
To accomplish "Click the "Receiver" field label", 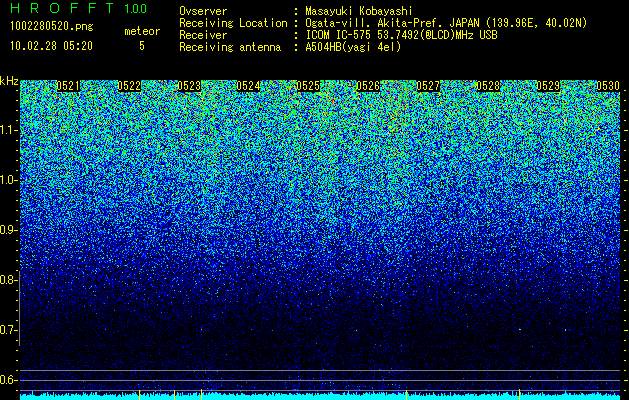I will [x=203, y=35].
